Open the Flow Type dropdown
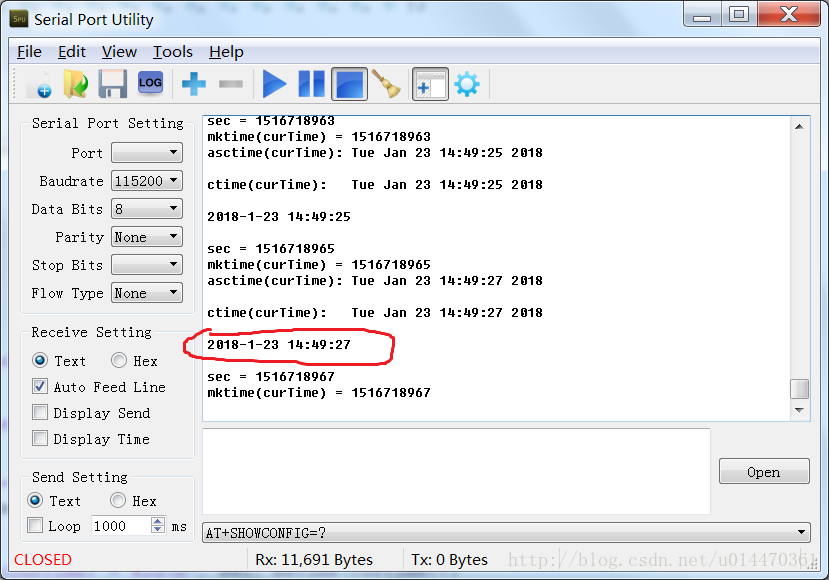The image size is (829, 580). [147, 293]
